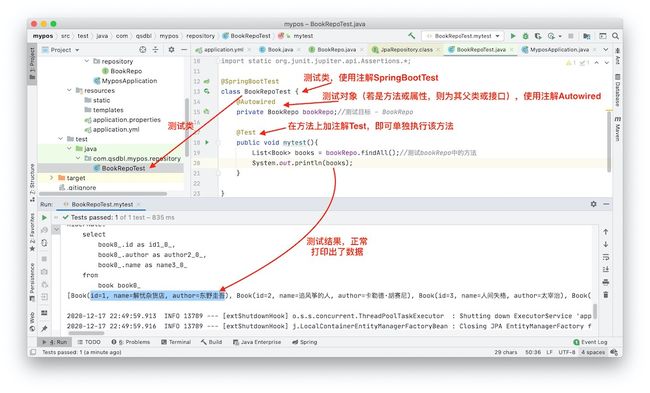Click the Run output horizontal scrollbar
This screenshot has width=650, height=393.
[x=86, y=333]
